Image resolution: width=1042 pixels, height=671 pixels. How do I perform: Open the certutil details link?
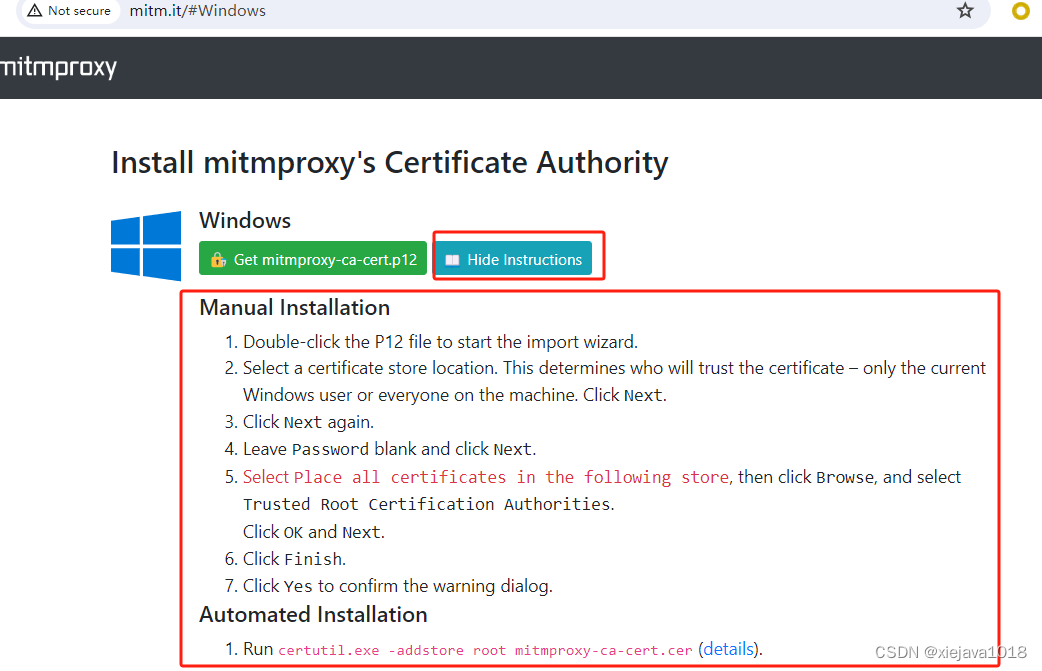click(x=727, y=649)
